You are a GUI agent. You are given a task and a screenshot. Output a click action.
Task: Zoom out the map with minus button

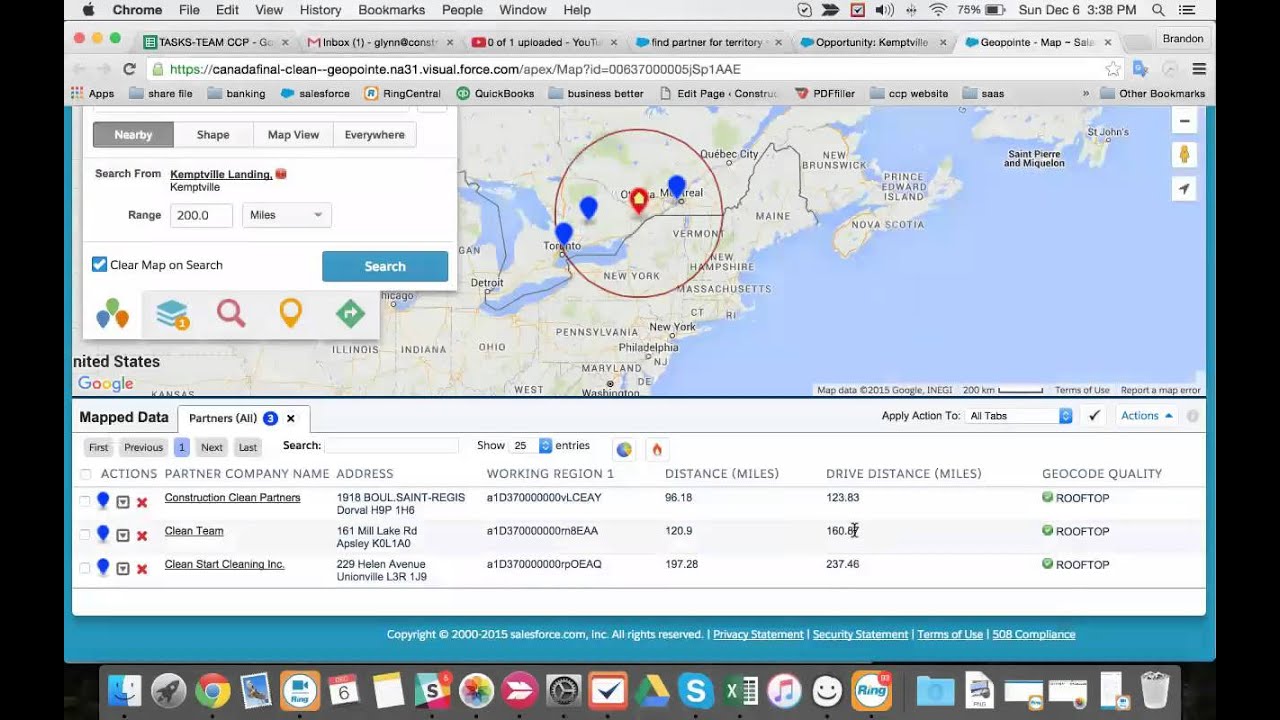point(1184,121)
